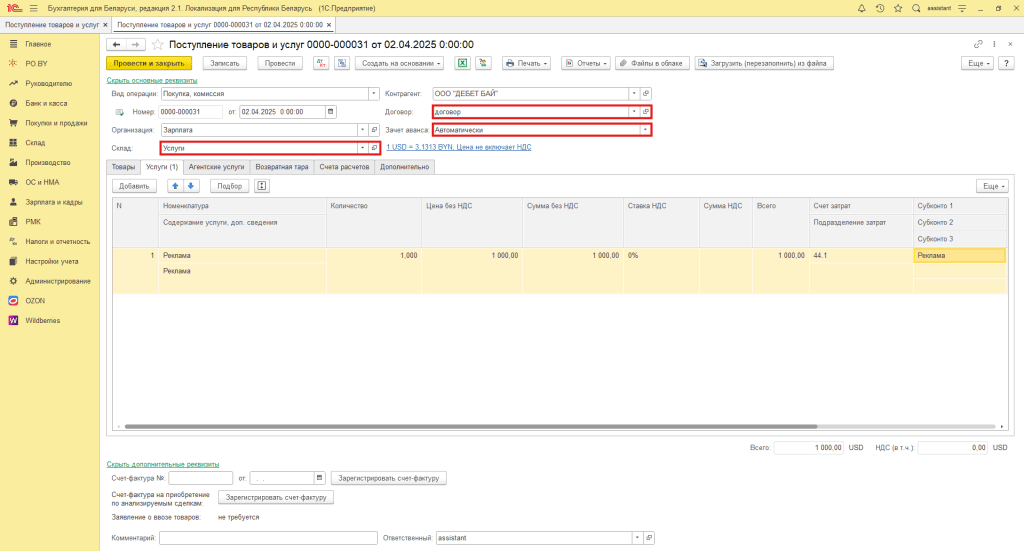Click the favorite star next to document title
Viewport: 1024px width, 551px height.
pos(158,45)
